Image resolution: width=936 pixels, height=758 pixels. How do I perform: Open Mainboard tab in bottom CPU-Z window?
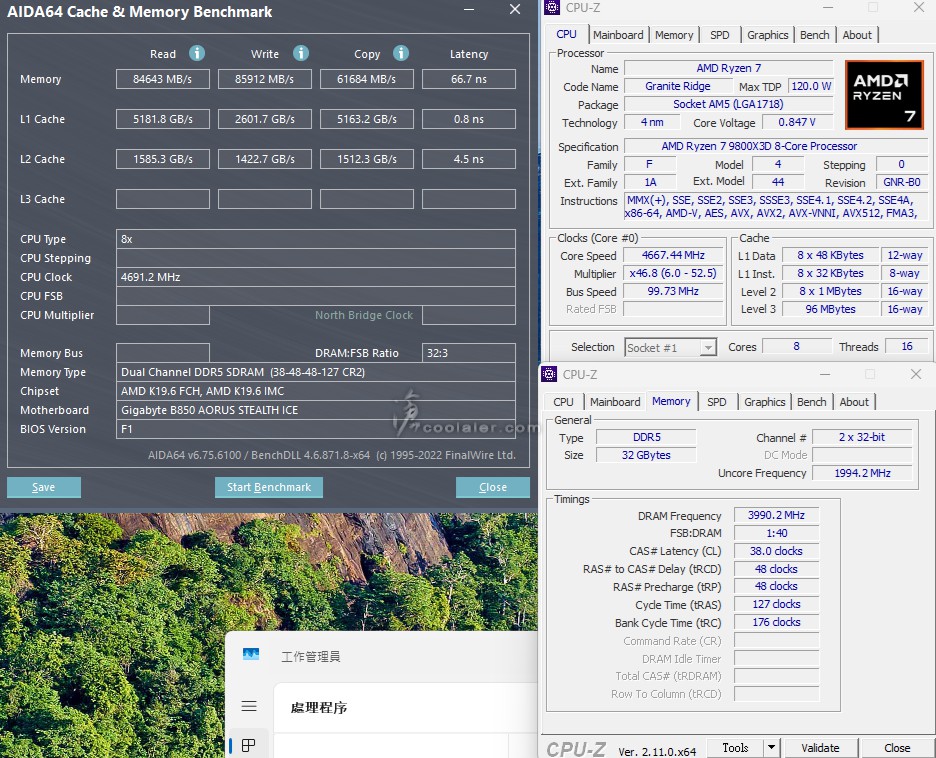tap(615, 402)
